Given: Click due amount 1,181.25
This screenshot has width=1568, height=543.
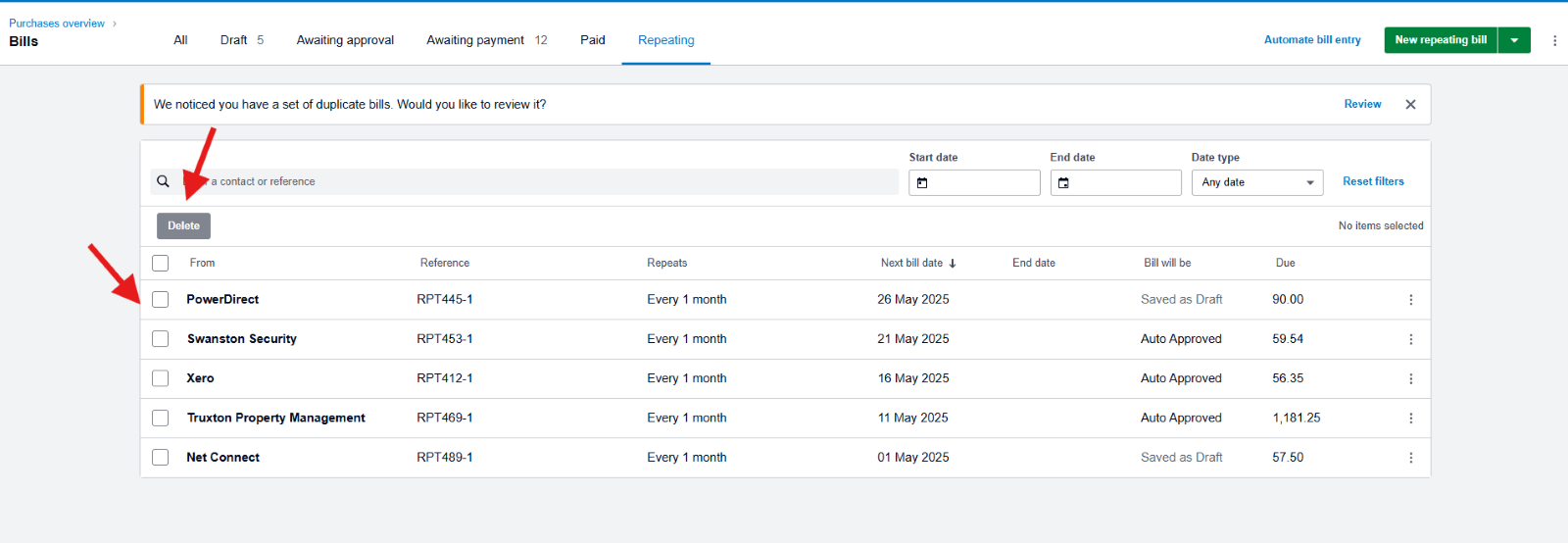Looking at the screenshot, I should point(1297,419).
